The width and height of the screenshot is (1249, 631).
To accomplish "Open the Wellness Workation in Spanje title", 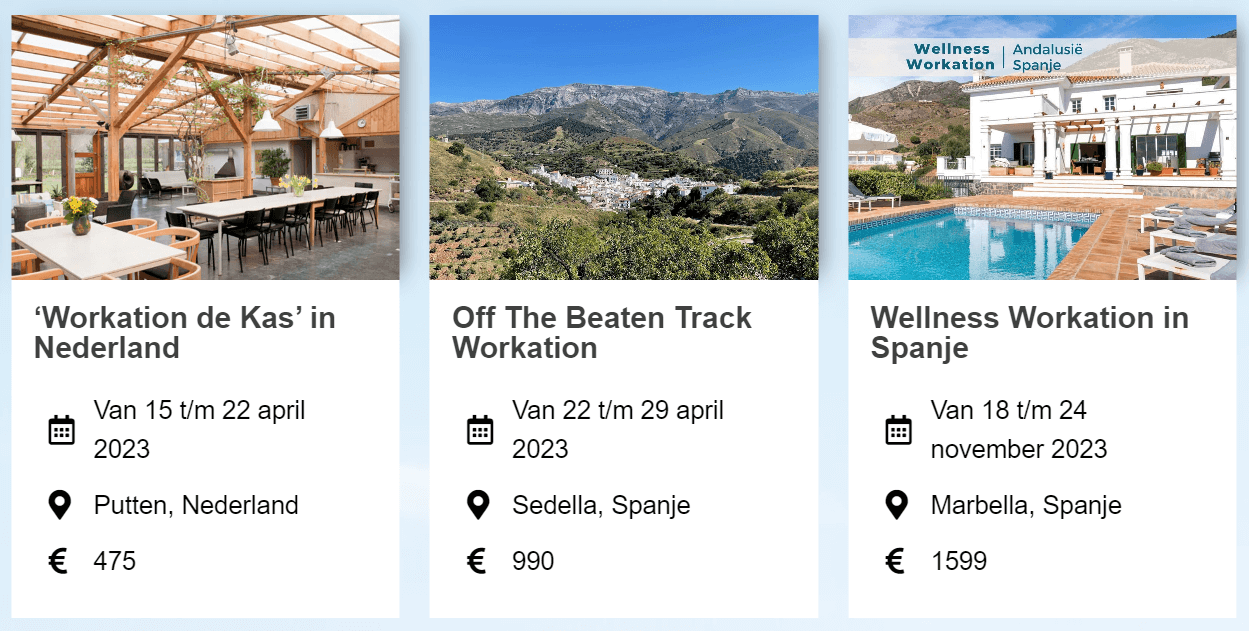I will click(x=1029, y=332).
